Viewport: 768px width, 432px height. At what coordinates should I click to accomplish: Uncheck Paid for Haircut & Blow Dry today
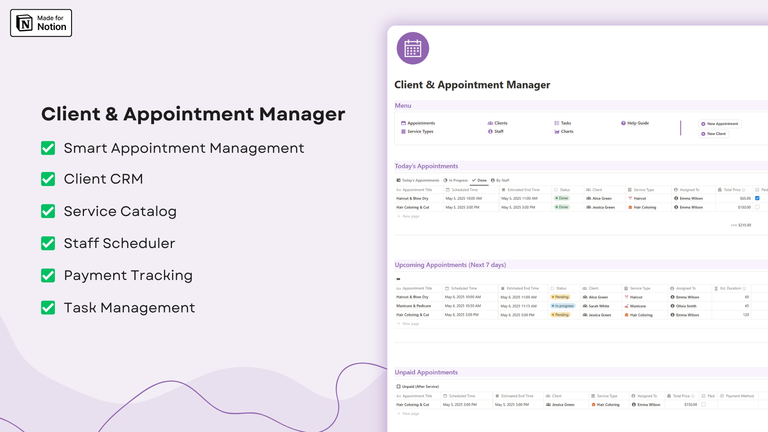click(757, 198)
